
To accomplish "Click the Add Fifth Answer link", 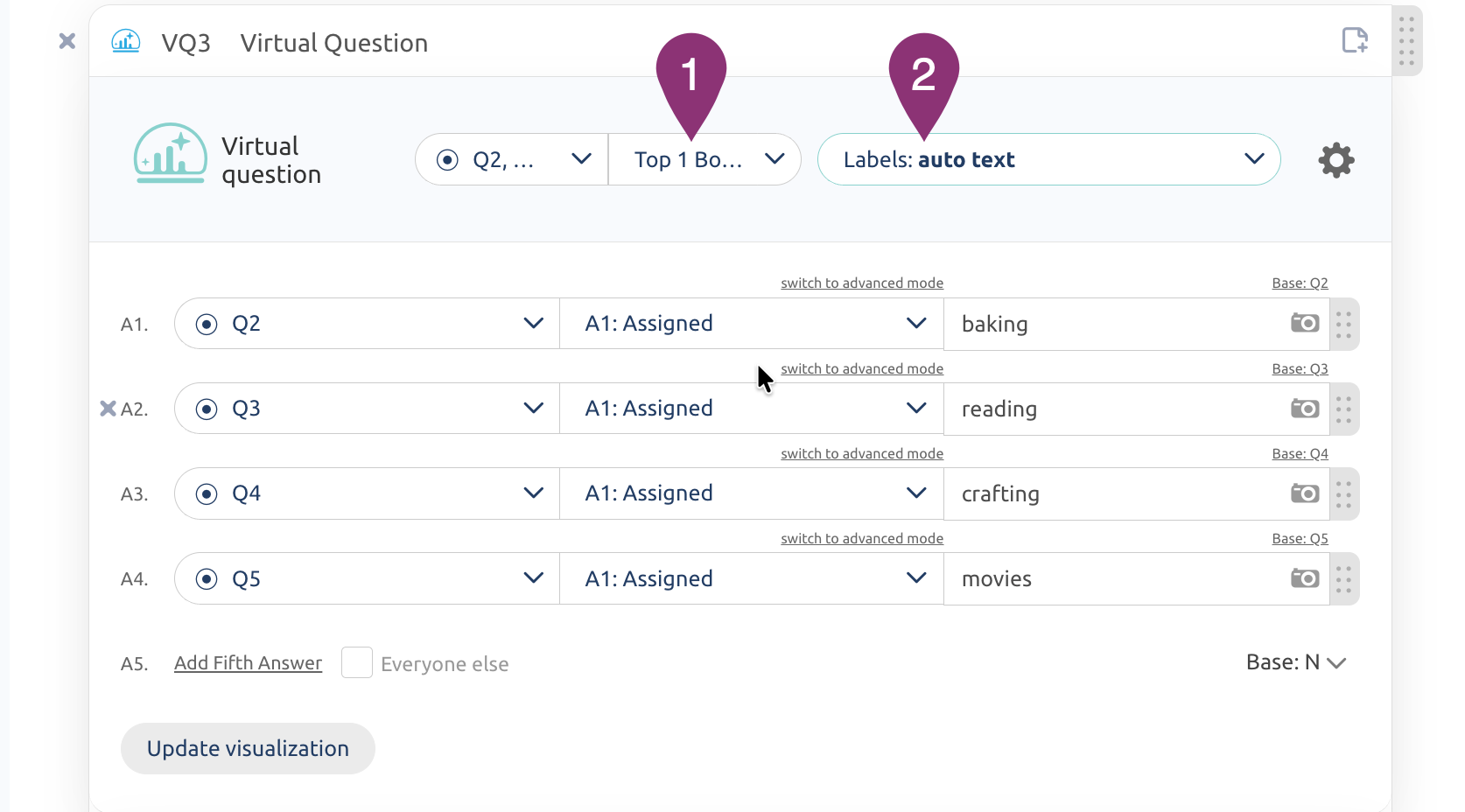I will pos(248,663).
